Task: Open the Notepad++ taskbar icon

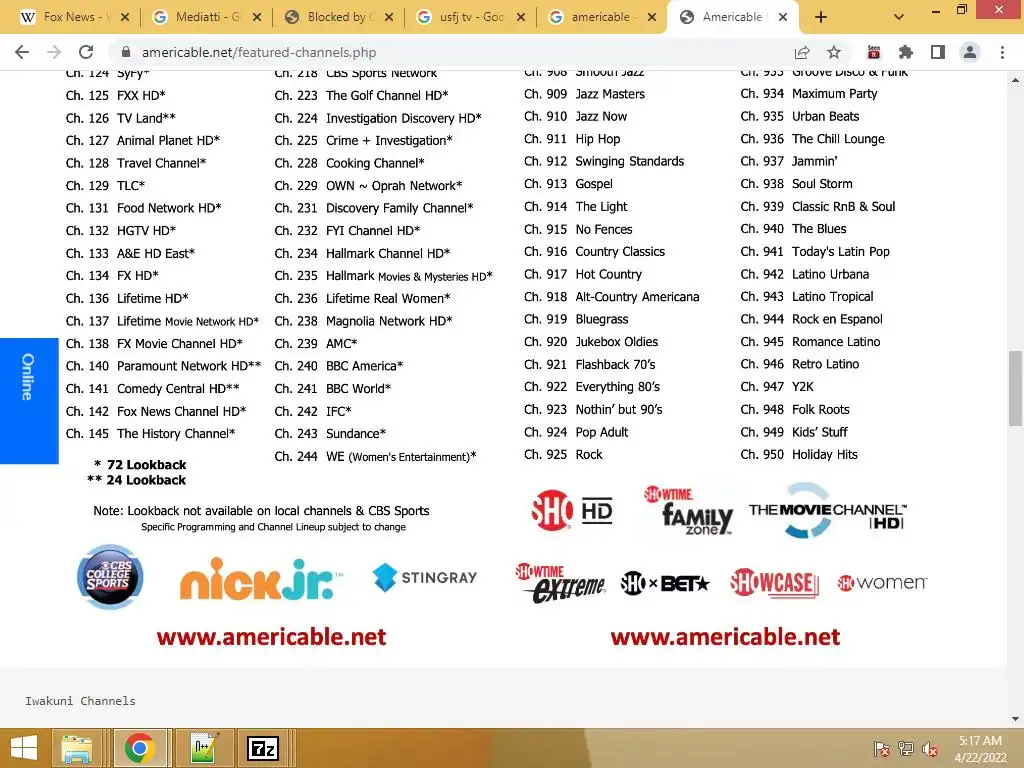Action: tap(203, 748)
